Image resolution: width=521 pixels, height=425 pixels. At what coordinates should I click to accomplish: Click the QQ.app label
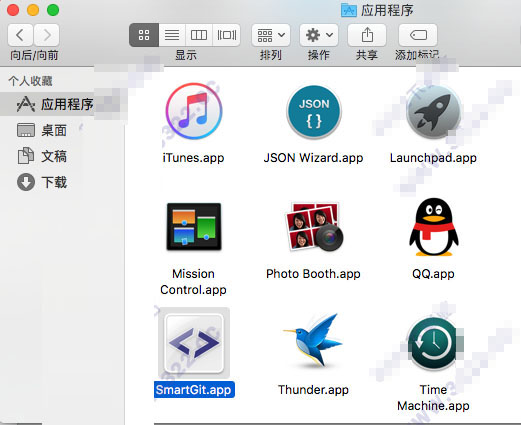point(433,274)
